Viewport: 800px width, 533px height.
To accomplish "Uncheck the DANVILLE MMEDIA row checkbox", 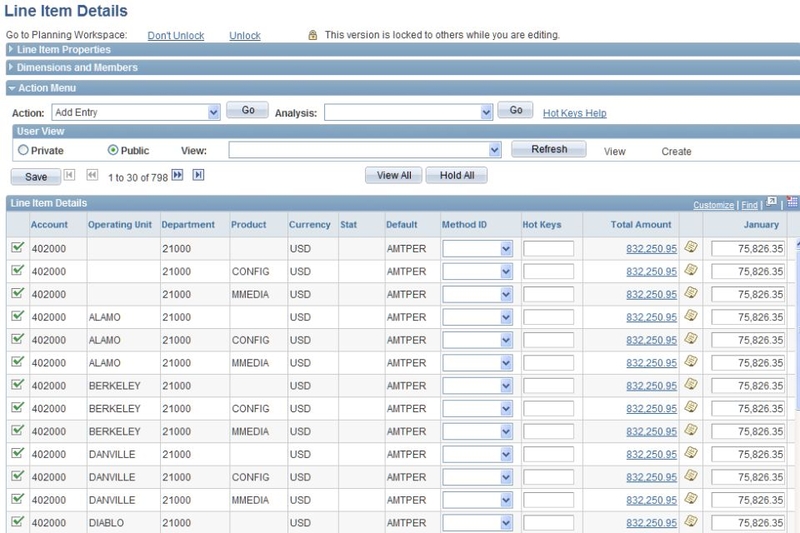I will pyautogui.click(x=17, y=499).
